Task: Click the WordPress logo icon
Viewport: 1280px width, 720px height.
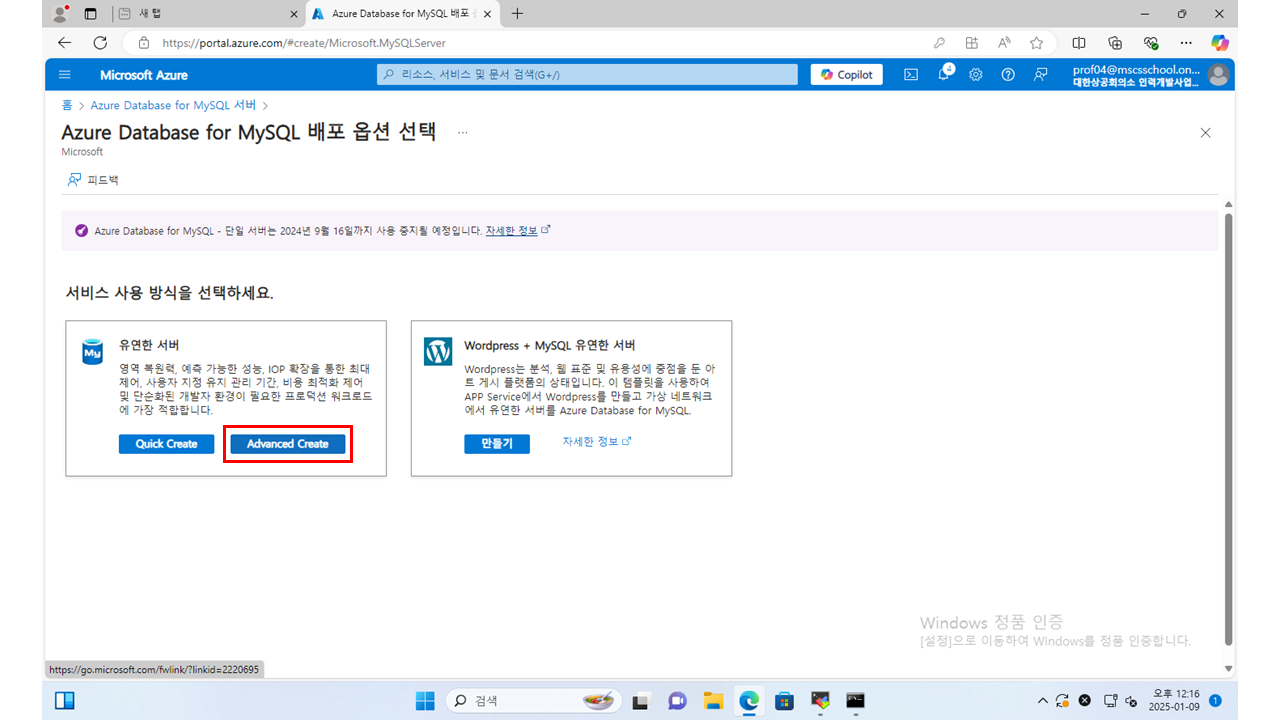Action: click(438, 351)
